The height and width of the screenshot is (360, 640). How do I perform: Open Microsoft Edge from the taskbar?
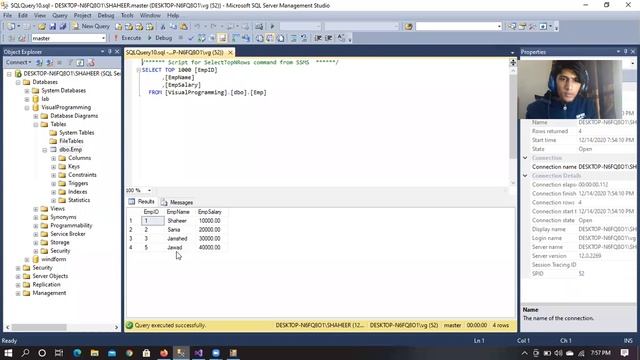(77, 353)
